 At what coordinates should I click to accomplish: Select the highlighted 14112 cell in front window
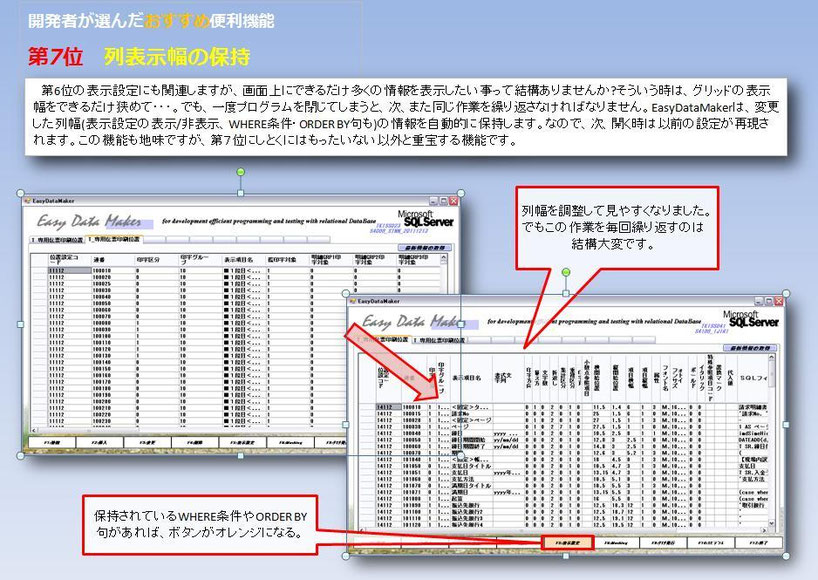388,407
